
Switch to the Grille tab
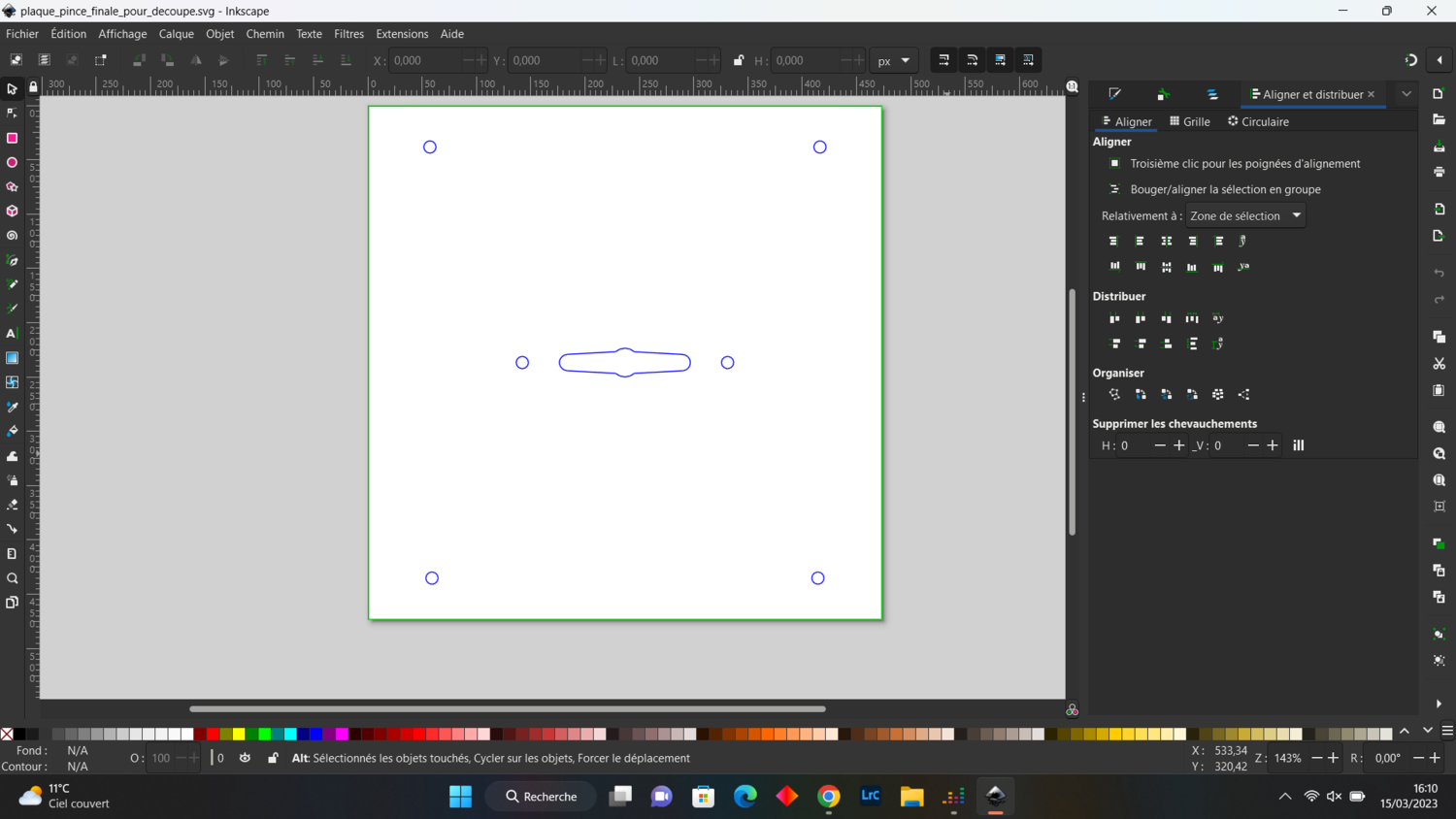click(x=1189, y=121)
